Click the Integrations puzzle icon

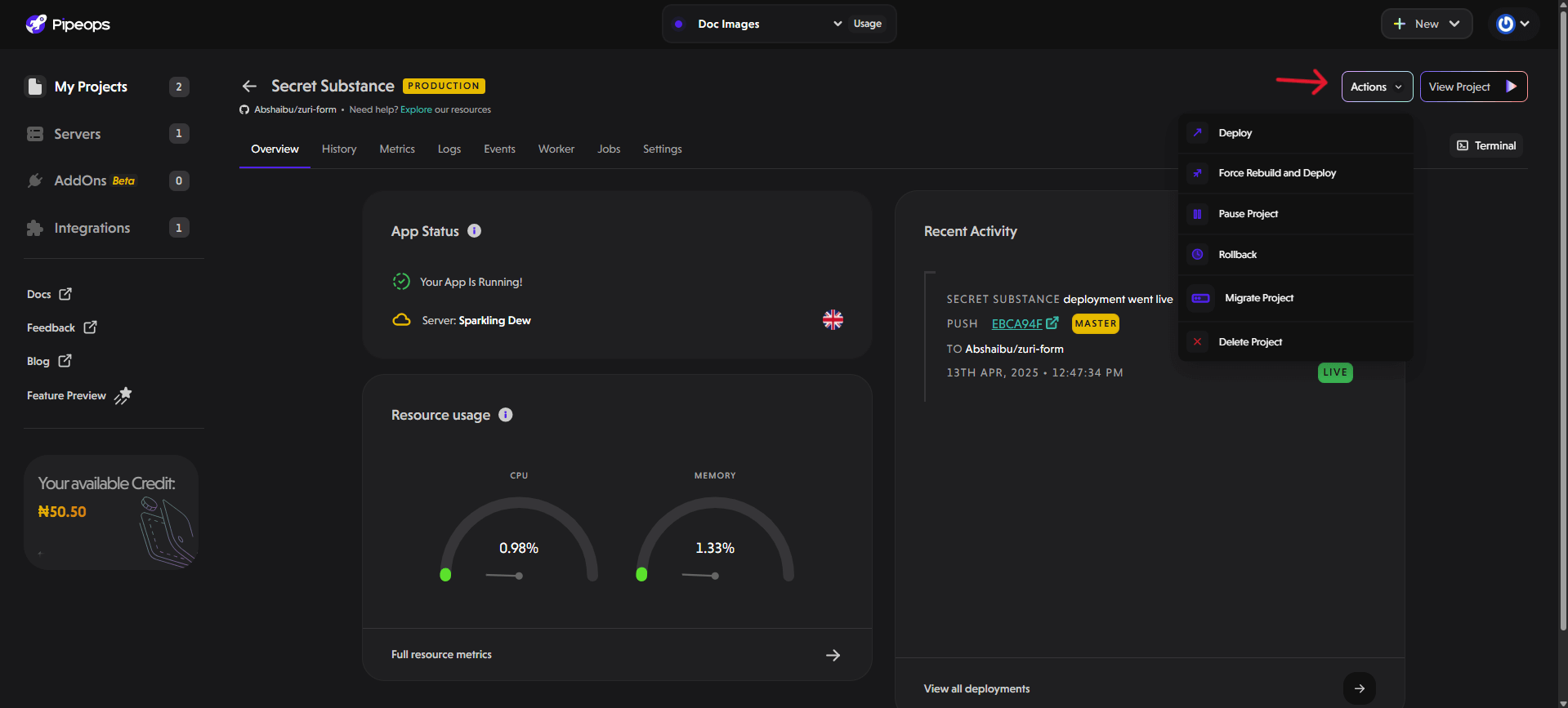click(35, 228)
